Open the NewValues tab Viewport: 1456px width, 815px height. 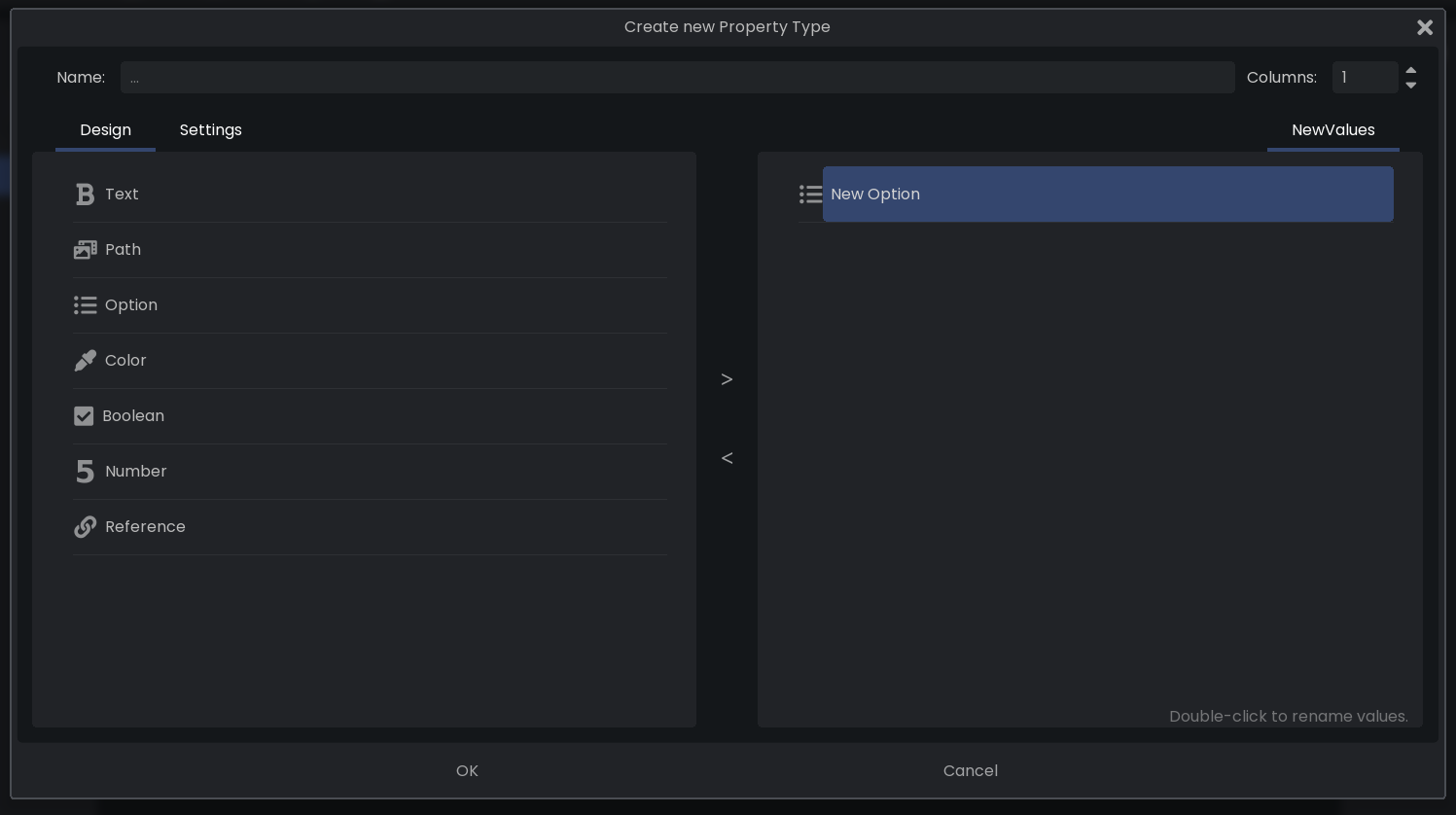tap(1333, 130)
